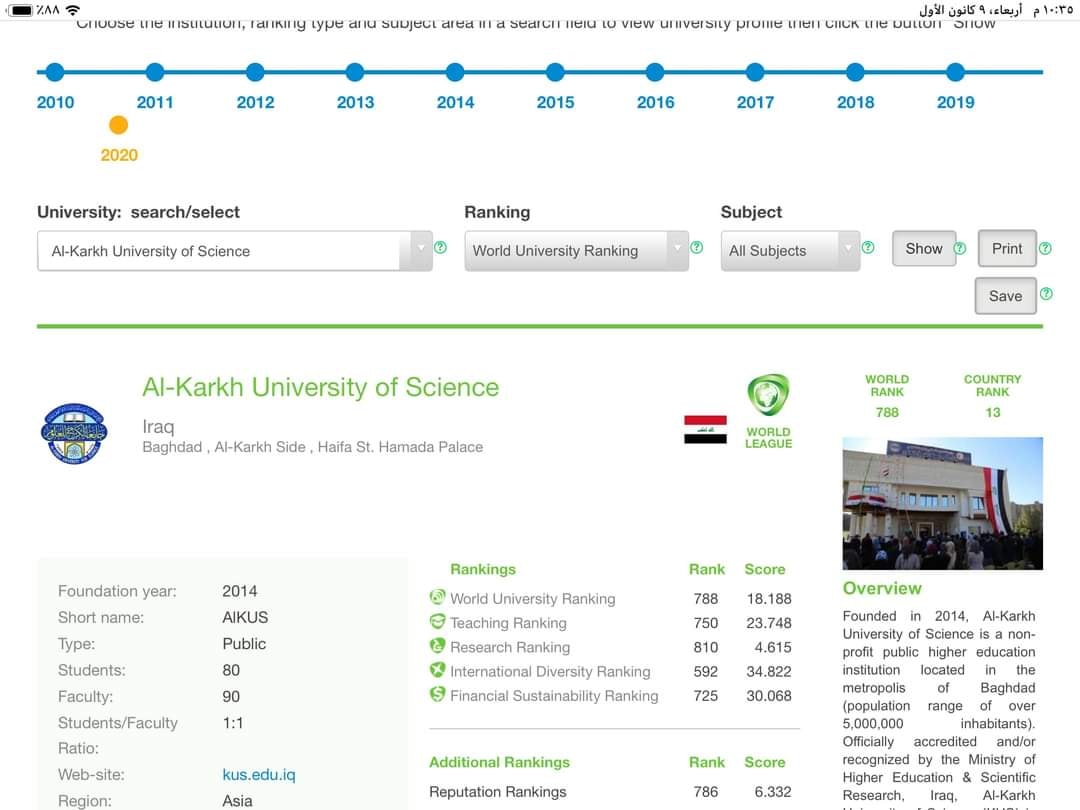Screen dimensions: 1080x810
Task: Open the World University Ranking dropdown
Action: 577,251
